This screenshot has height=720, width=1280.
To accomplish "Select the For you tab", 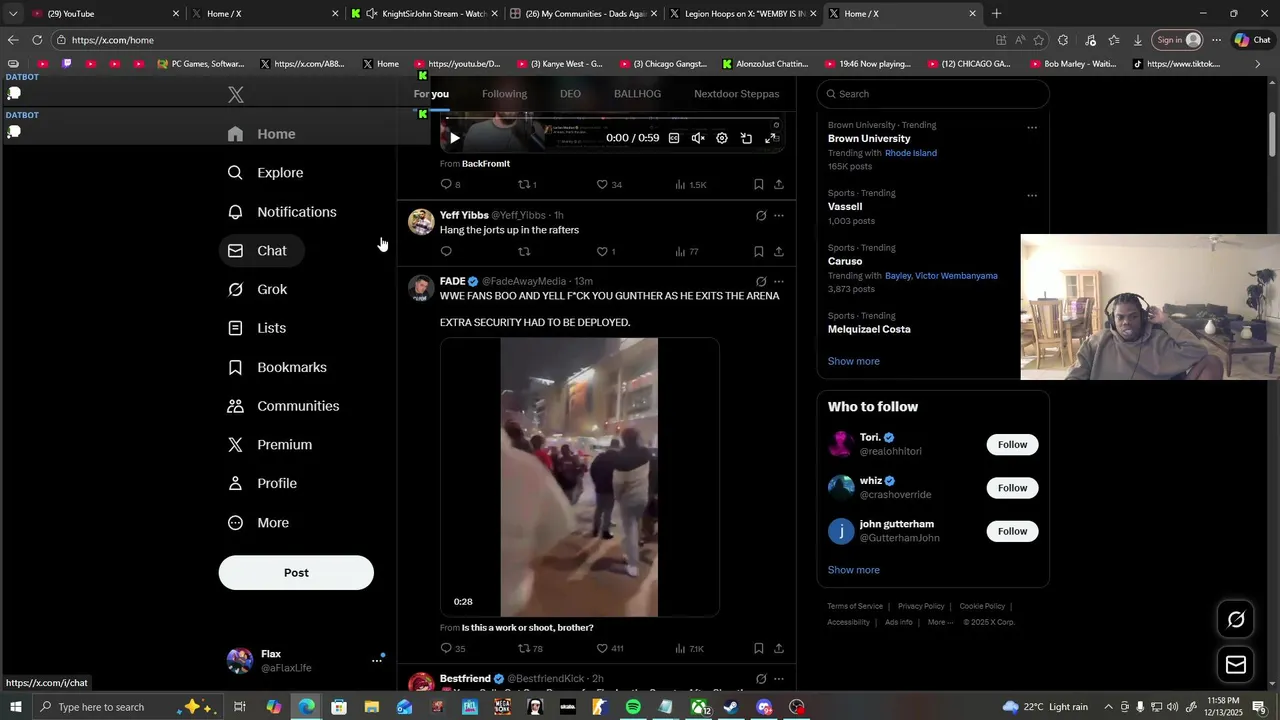I will tap(432, 94).
